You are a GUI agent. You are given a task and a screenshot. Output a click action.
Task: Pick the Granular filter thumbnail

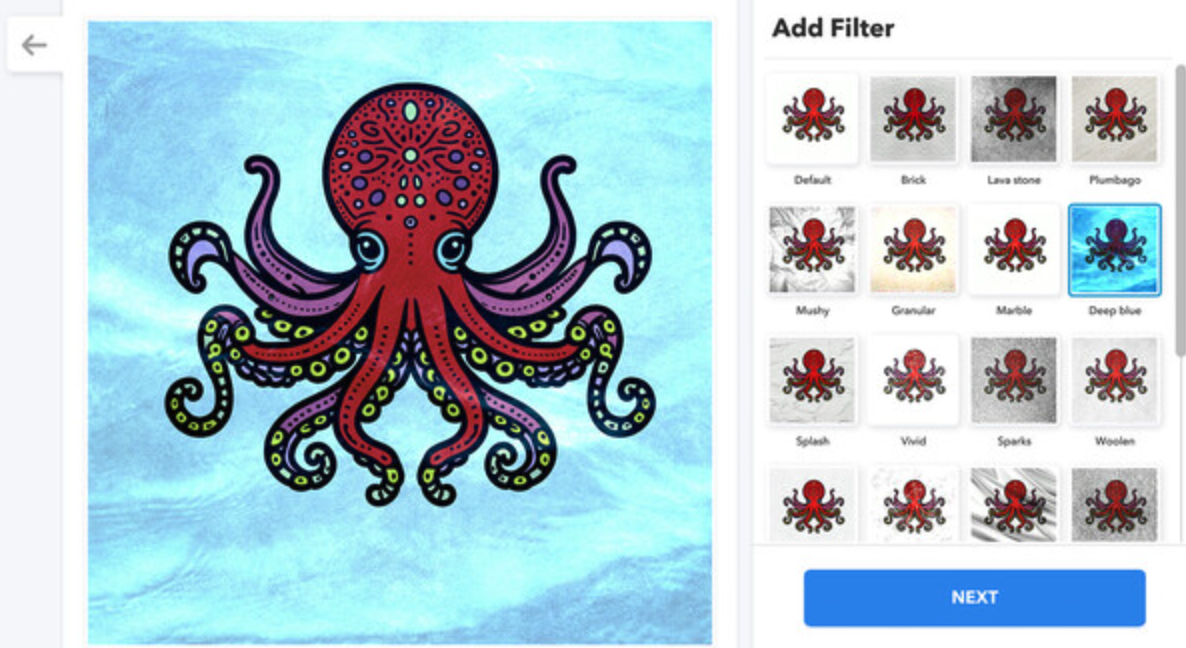(x=913, y=250)
